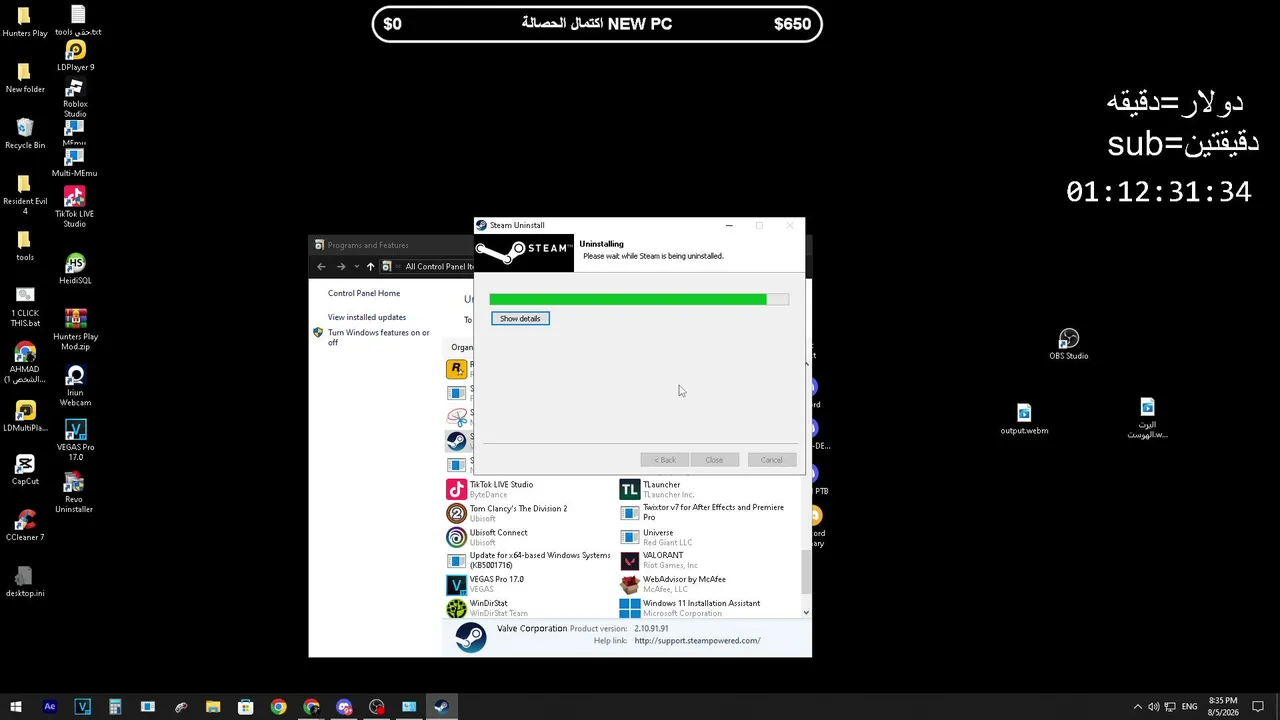This screenshot has height=720, width=1280.
Task: Select the Recycle Bin icon
Action: pyautogui.click(x=25, y=134)
